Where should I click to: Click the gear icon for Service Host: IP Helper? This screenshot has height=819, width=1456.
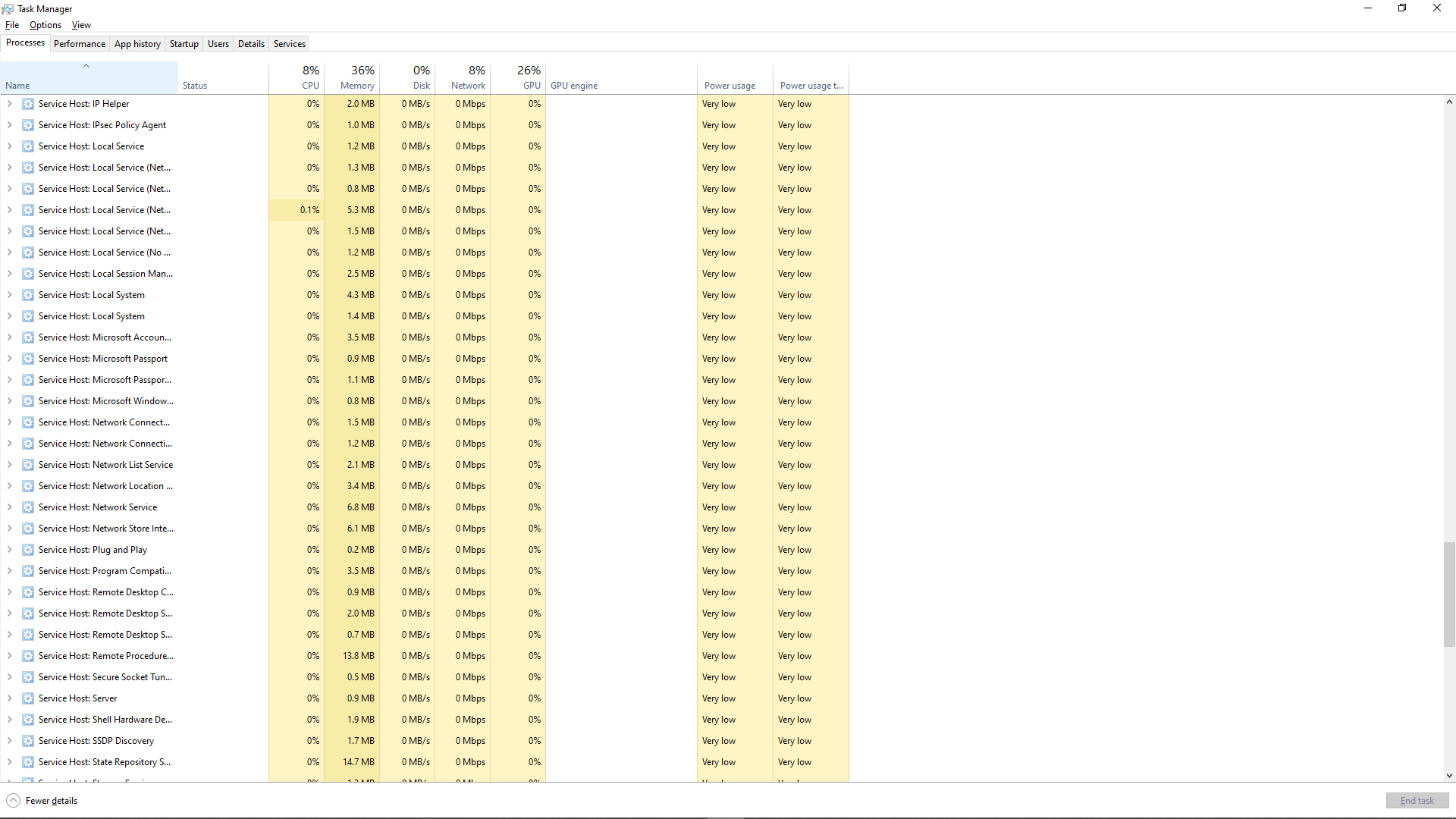pyautogui.click(x=28, y=104)
